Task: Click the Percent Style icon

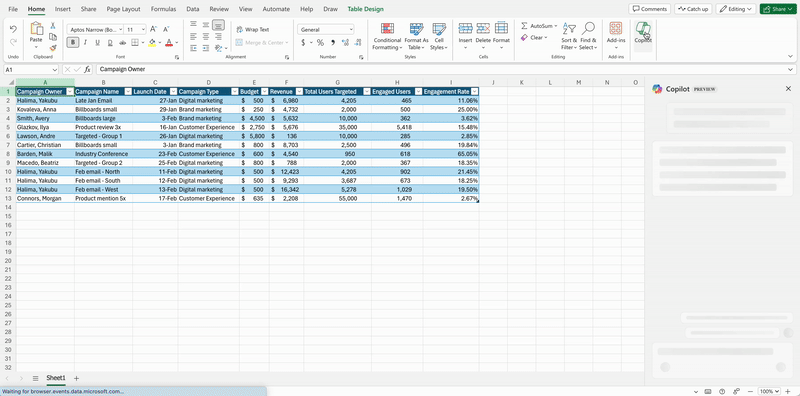Action: click(x=320, y=42)
